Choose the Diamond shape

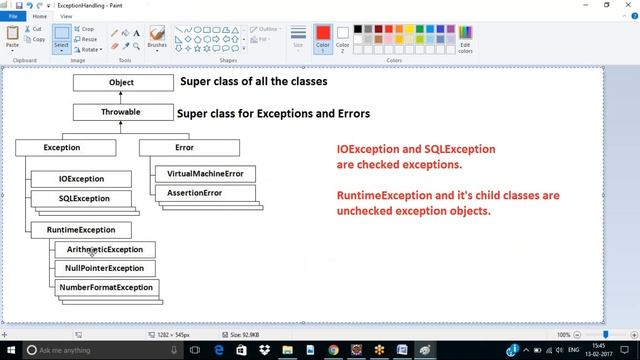pos(188,39)
